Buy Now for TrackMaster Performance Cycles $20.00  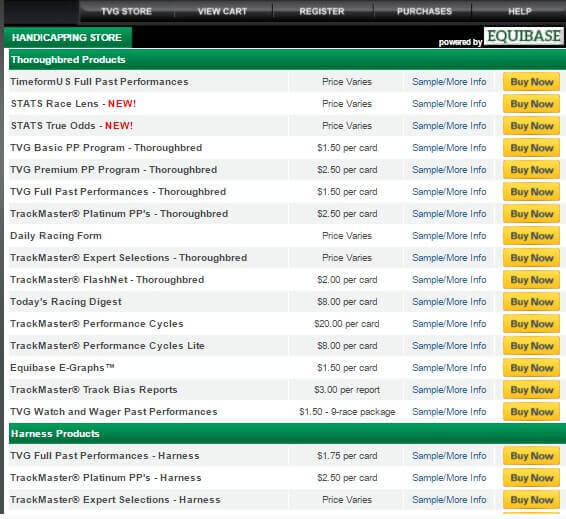point(531,324)
